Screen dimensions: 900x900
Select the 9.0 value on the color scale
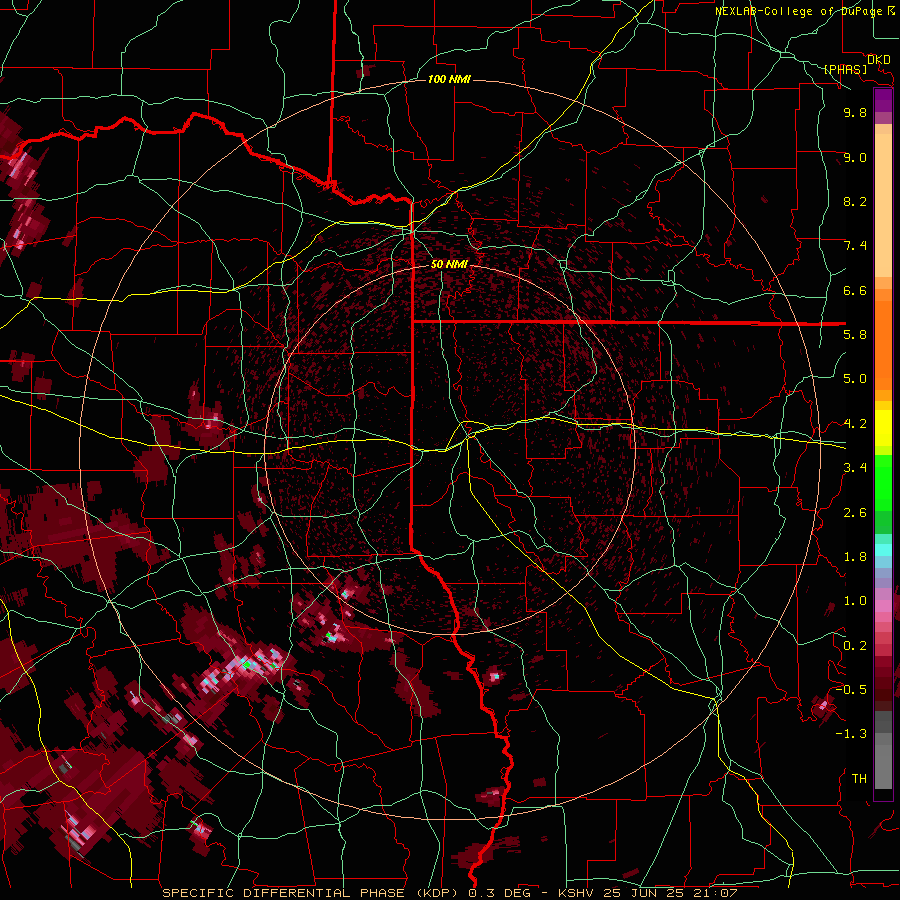(855, 157)
